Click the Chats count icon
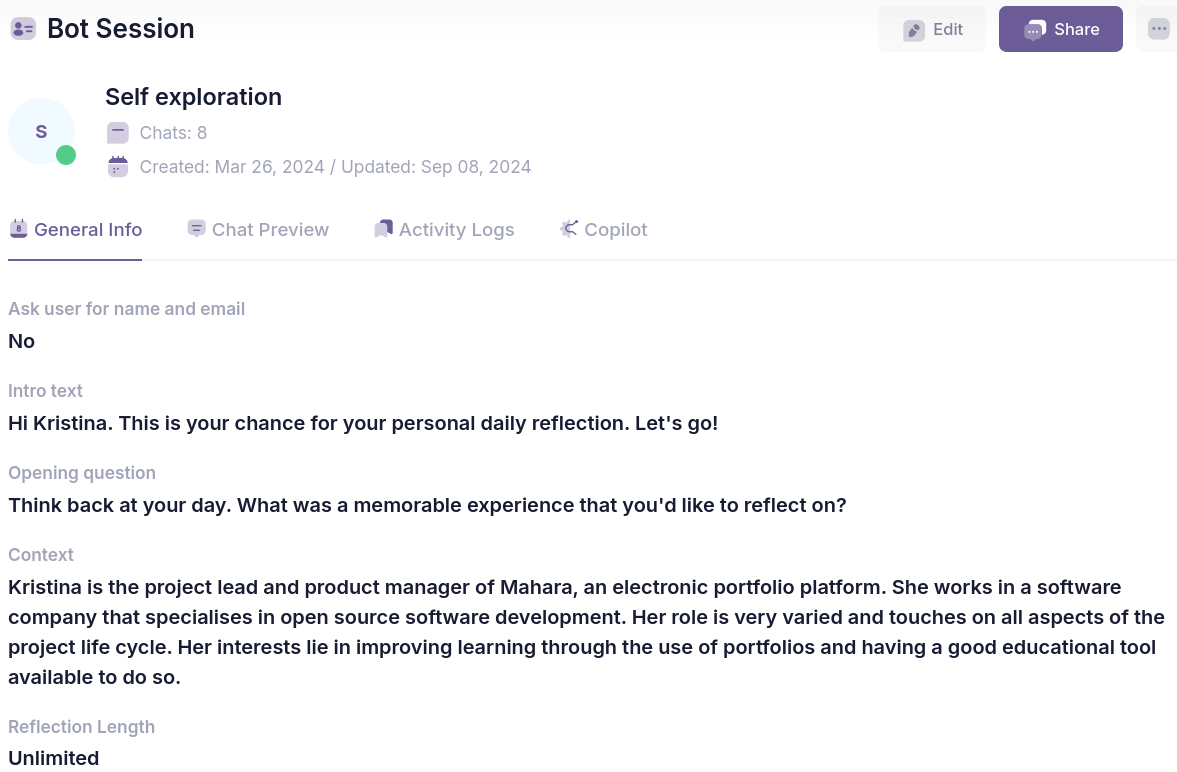Image resolution: width=1177 pixels, height=772 pixels. point(118,133)
